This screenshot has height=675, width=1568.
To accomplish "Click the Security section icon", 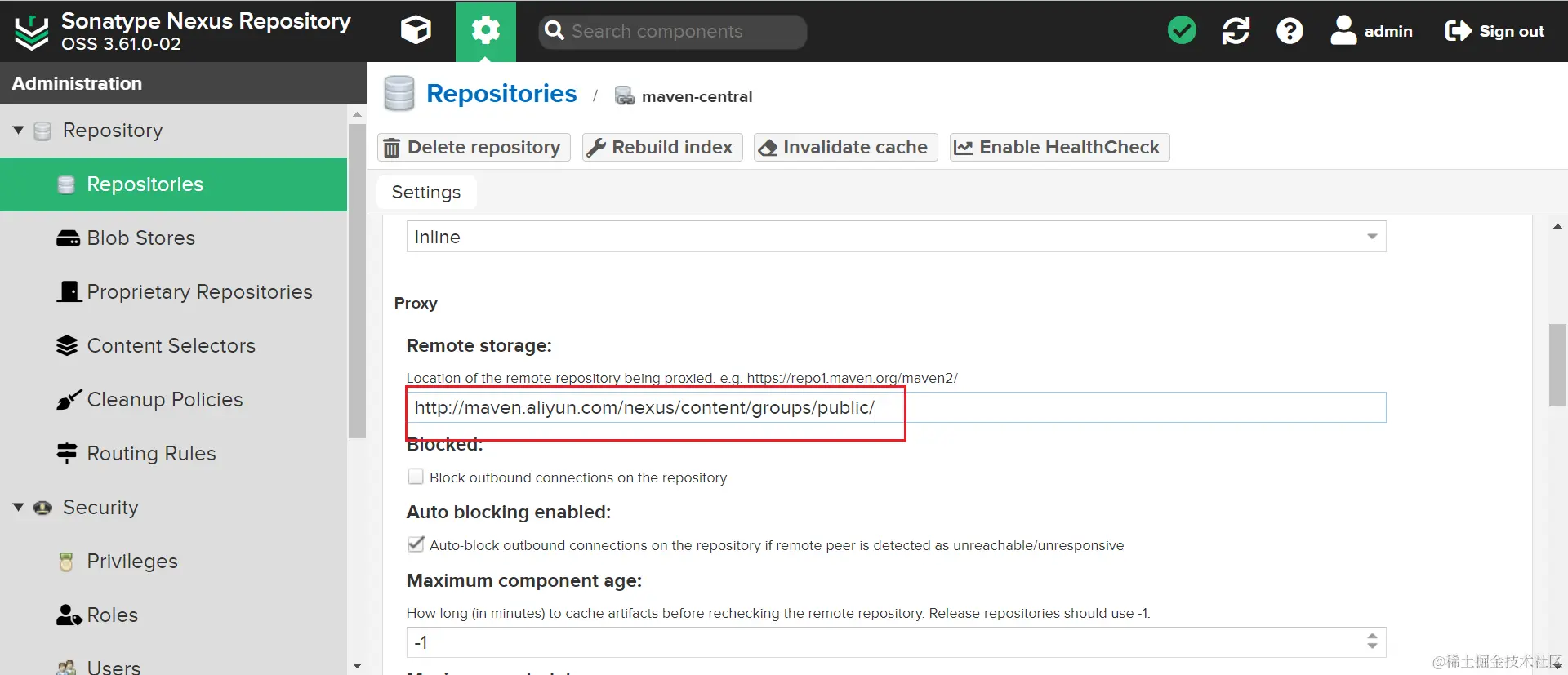I will [42, 508].
